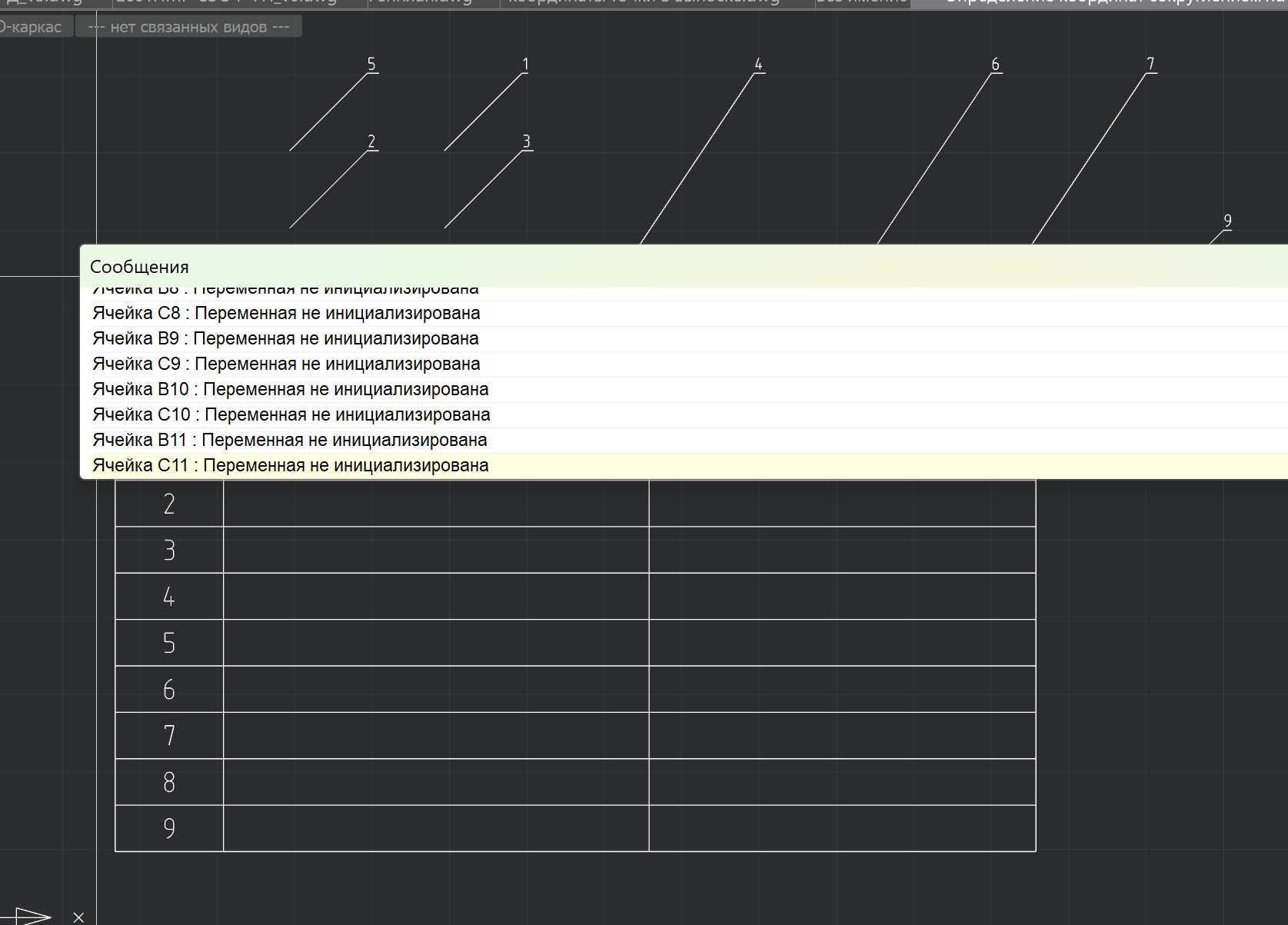1288x925 pixels.
Task: Select leader callout labeled 4
Action: pyautogui.click(x=758, y=65)
